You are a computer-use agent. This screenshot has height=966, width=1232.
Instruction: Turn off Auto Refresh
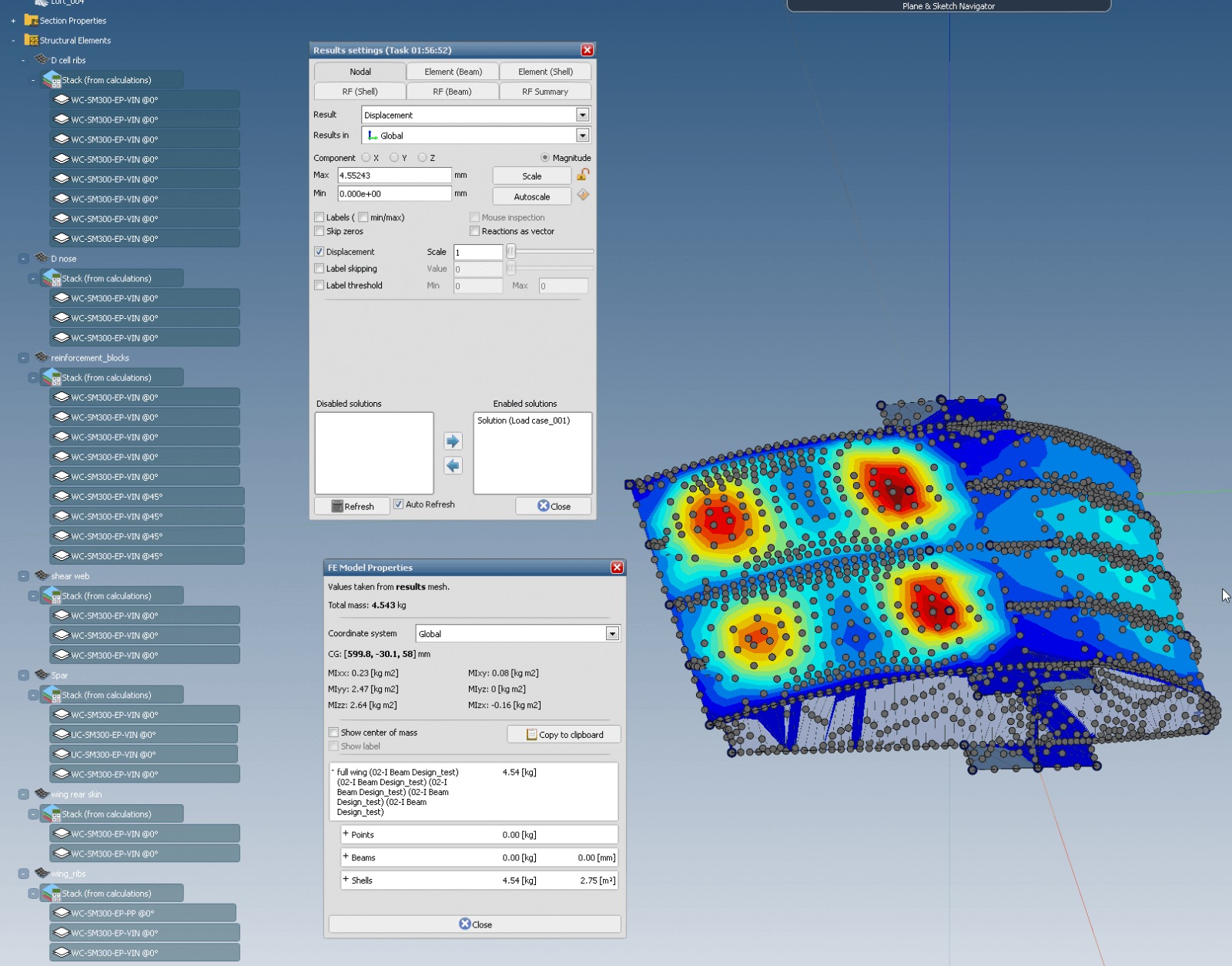[398, 504]
